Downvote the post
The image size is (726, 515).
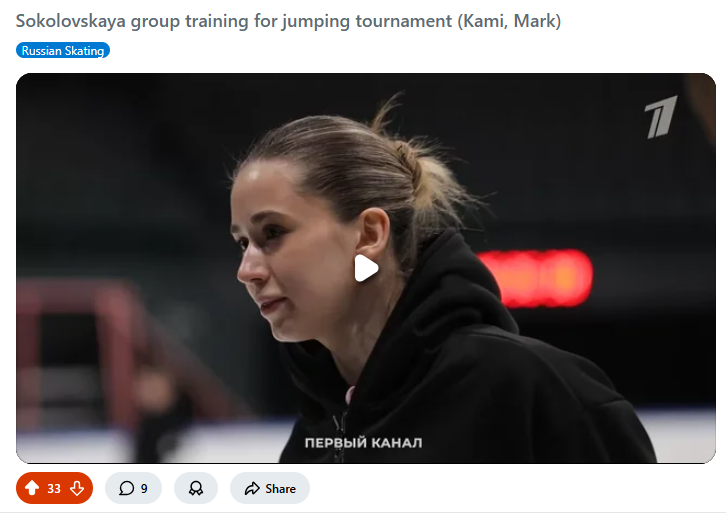click(x=77, y=488)
